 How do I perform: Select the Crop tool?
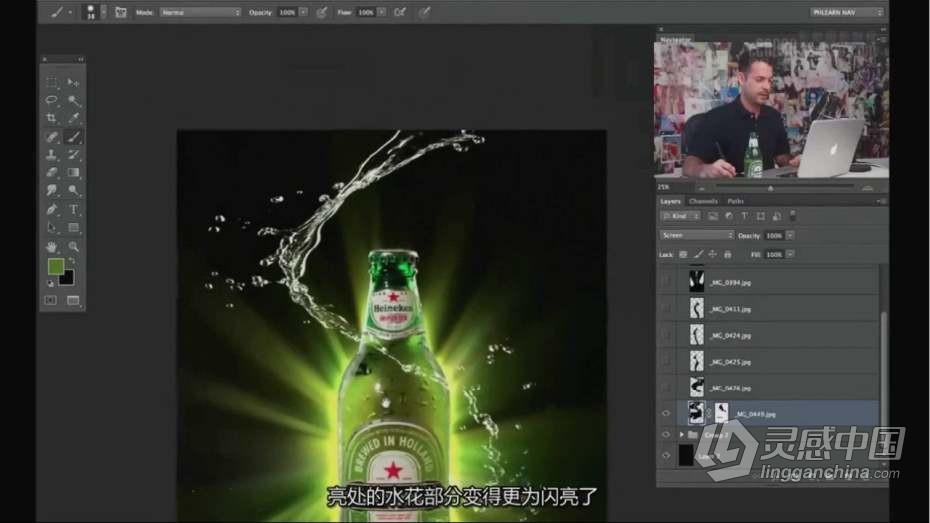[x=52, y=118]
